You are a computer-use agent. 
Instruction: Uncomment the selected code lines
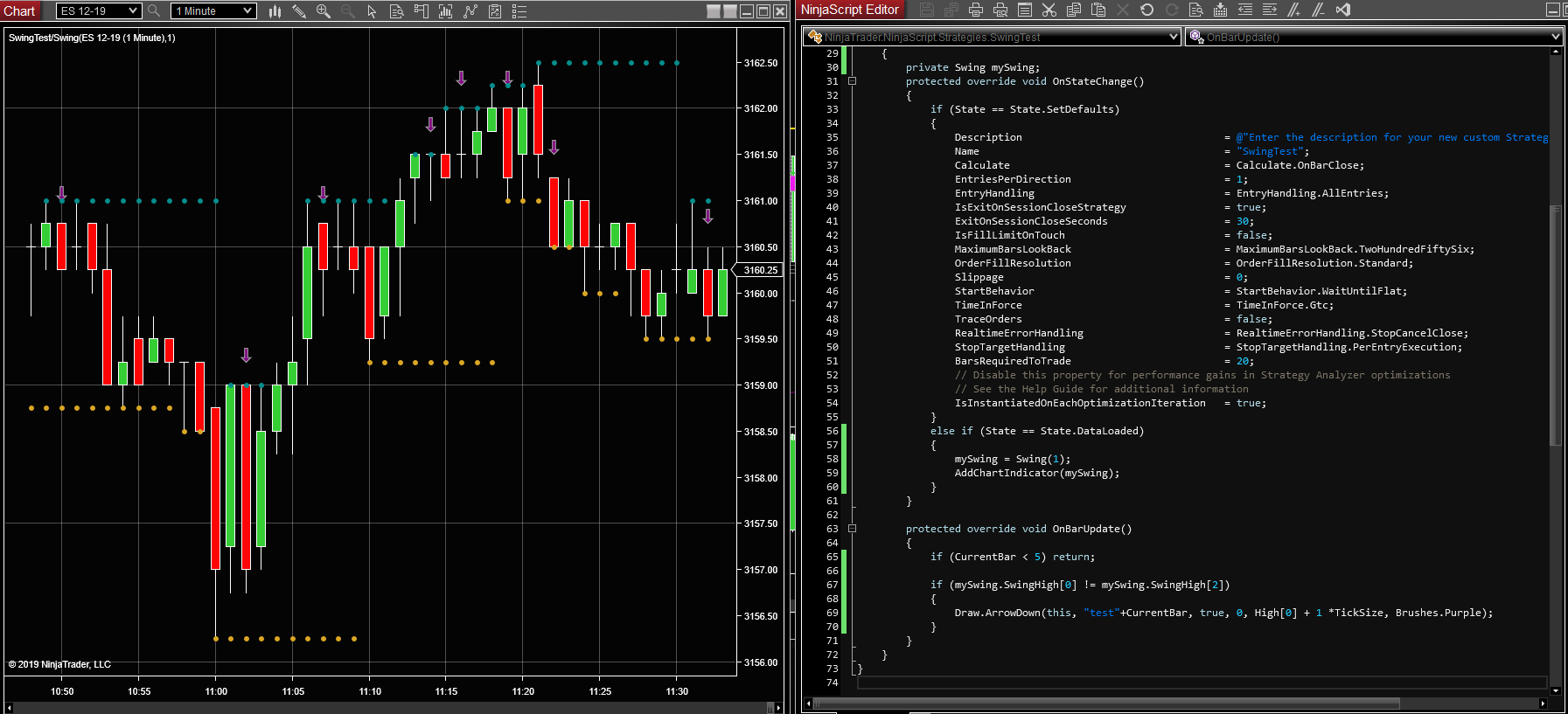1319,10
